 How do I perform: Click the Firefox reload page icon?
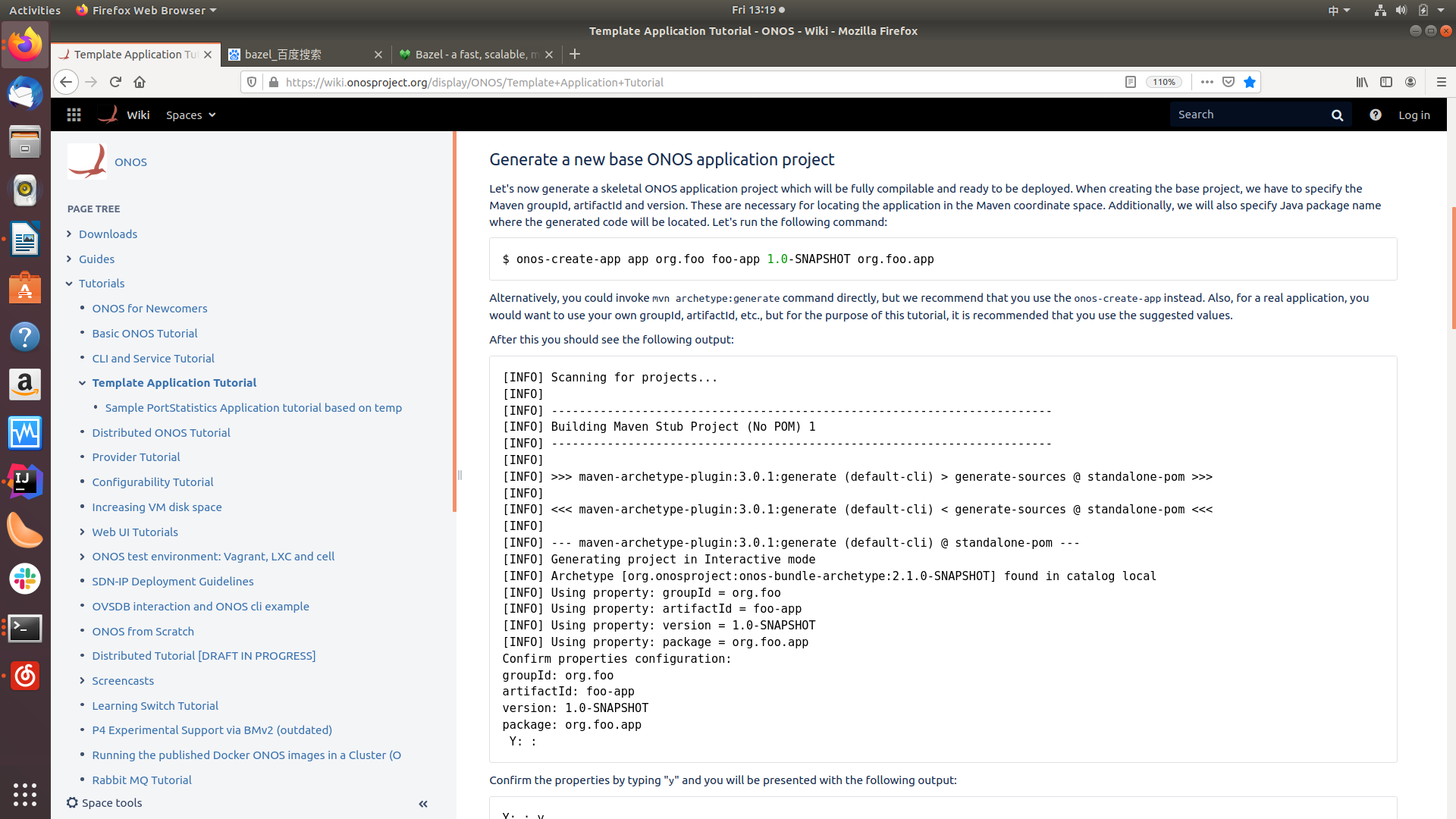(115, 82)
